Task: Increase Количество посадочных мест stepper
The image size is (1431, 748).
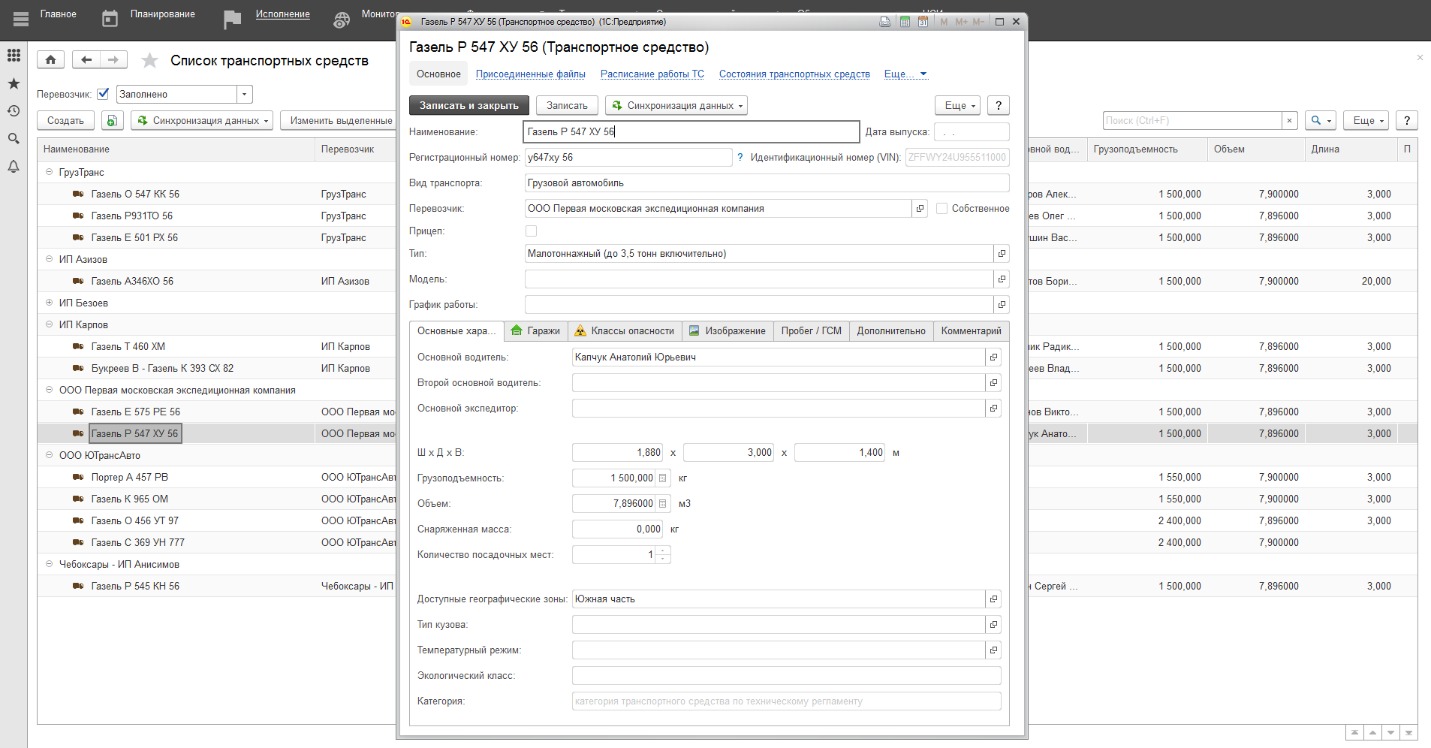Action: tap(663, 550)
